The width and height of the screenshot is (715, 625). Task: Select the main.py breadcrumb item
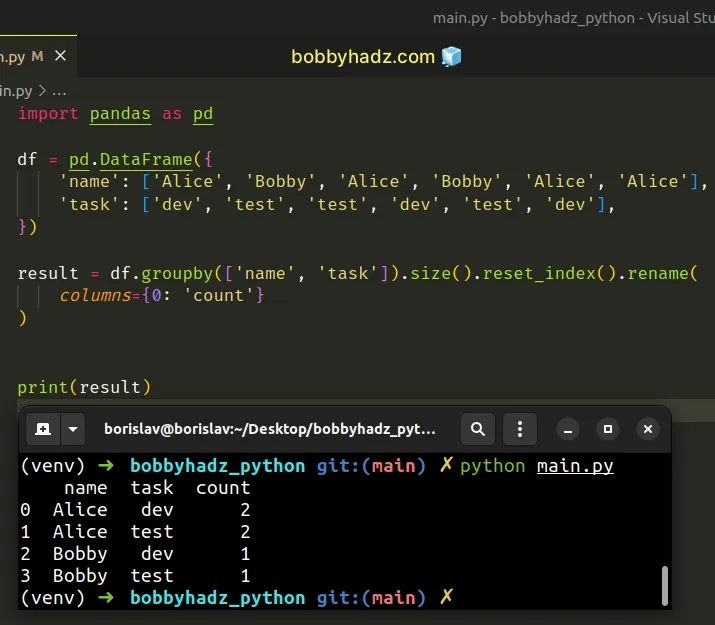tap(16, 90)
